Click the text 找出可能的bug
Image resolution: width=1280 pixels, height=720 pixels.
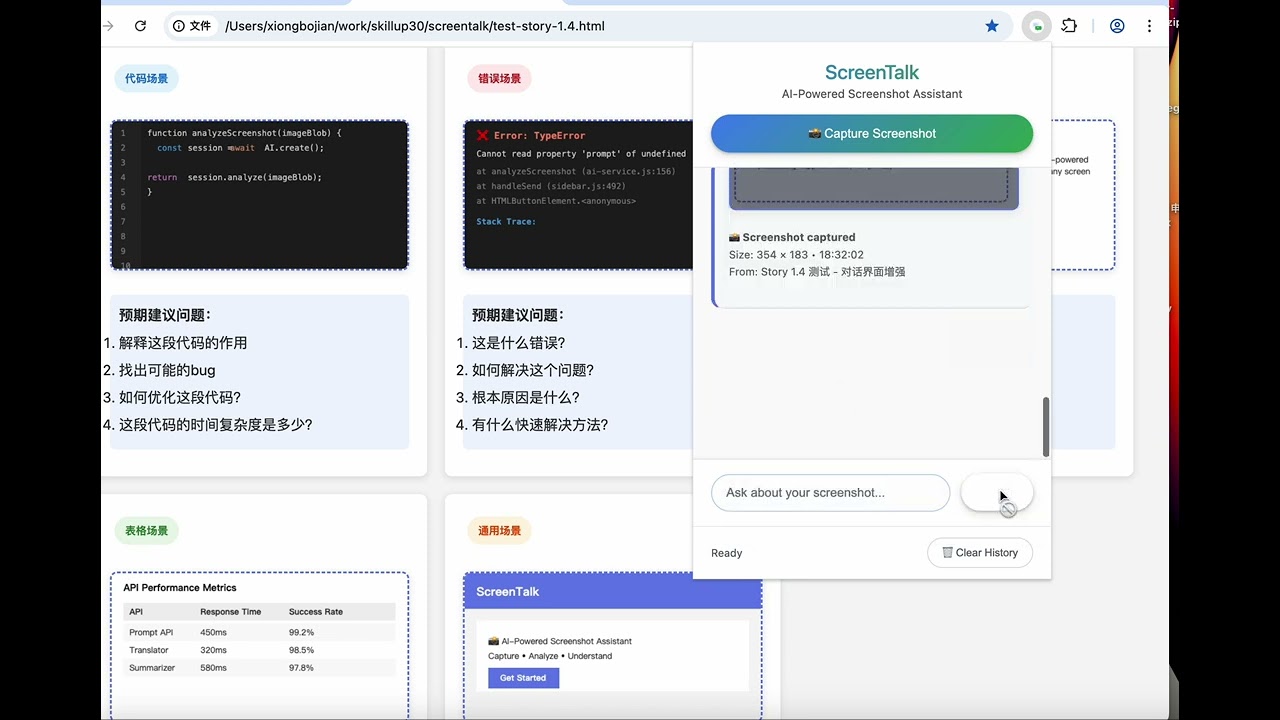coord(167,370)
